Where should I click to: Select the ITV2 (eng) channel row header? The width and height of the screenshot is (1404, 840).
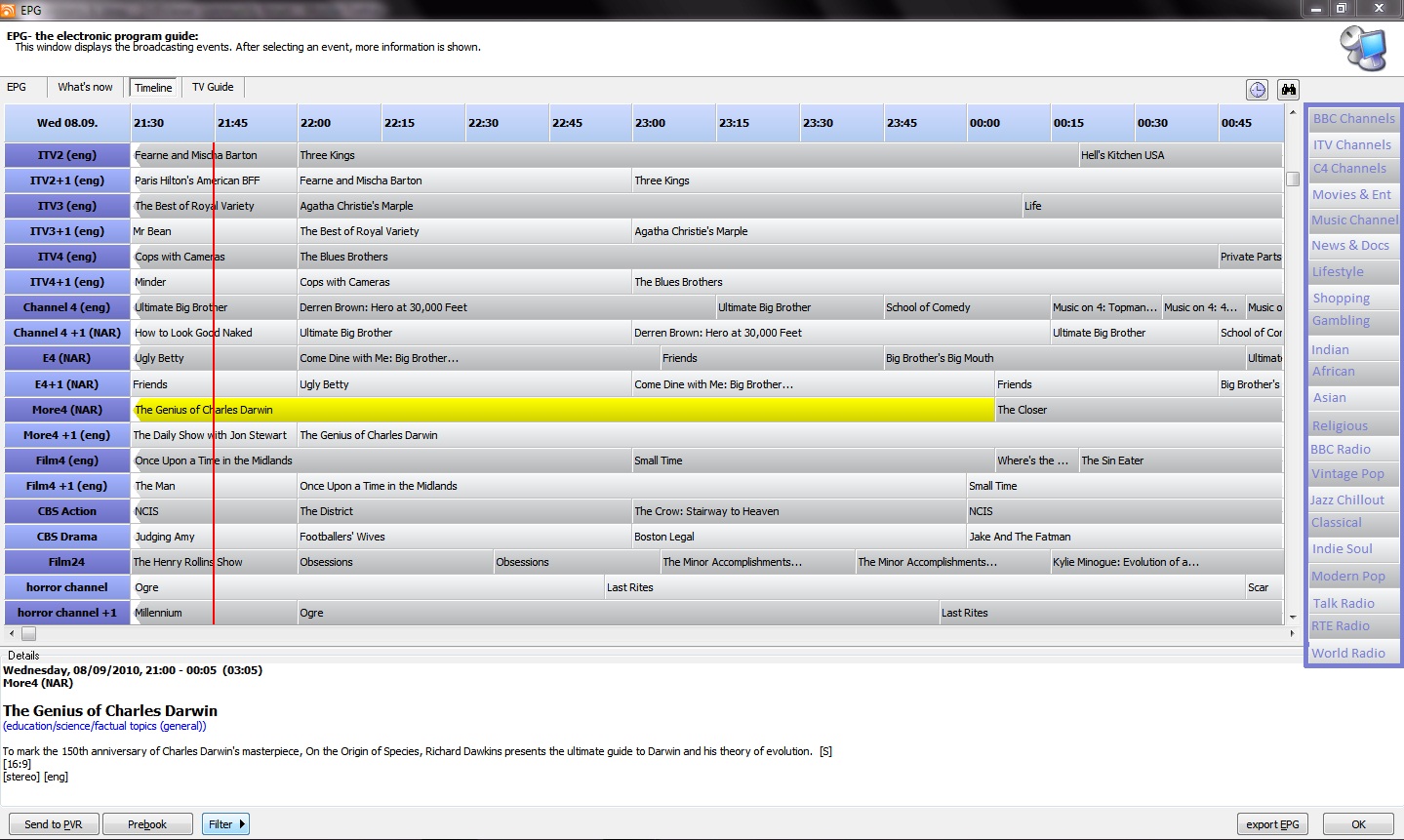click(x=67, y=155)
